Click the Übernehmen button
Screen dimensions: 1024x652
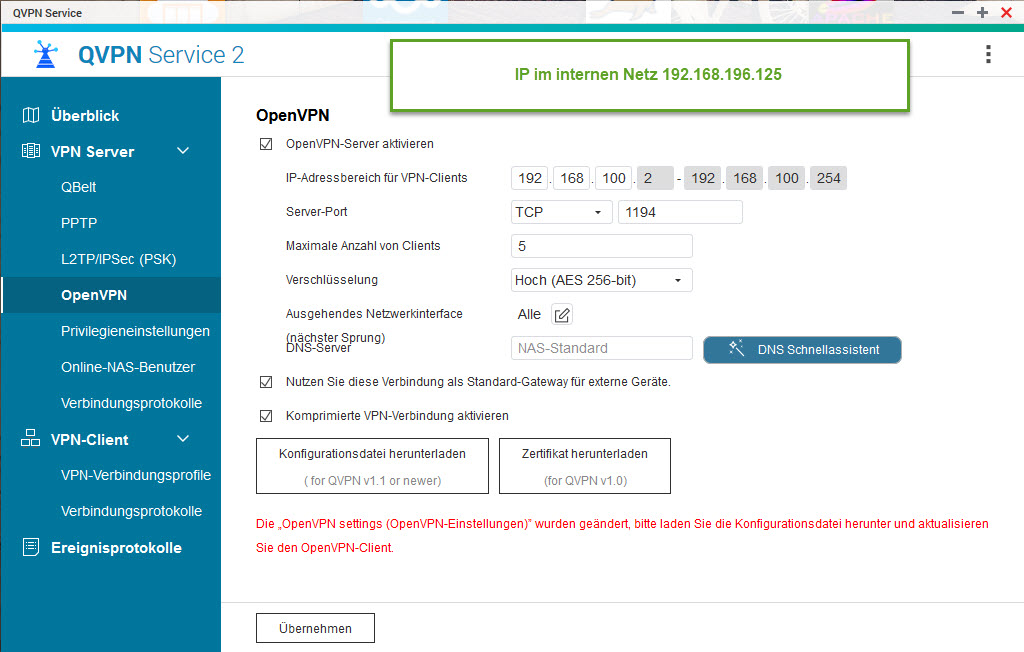pyautogui.click(x=315, y=628)
